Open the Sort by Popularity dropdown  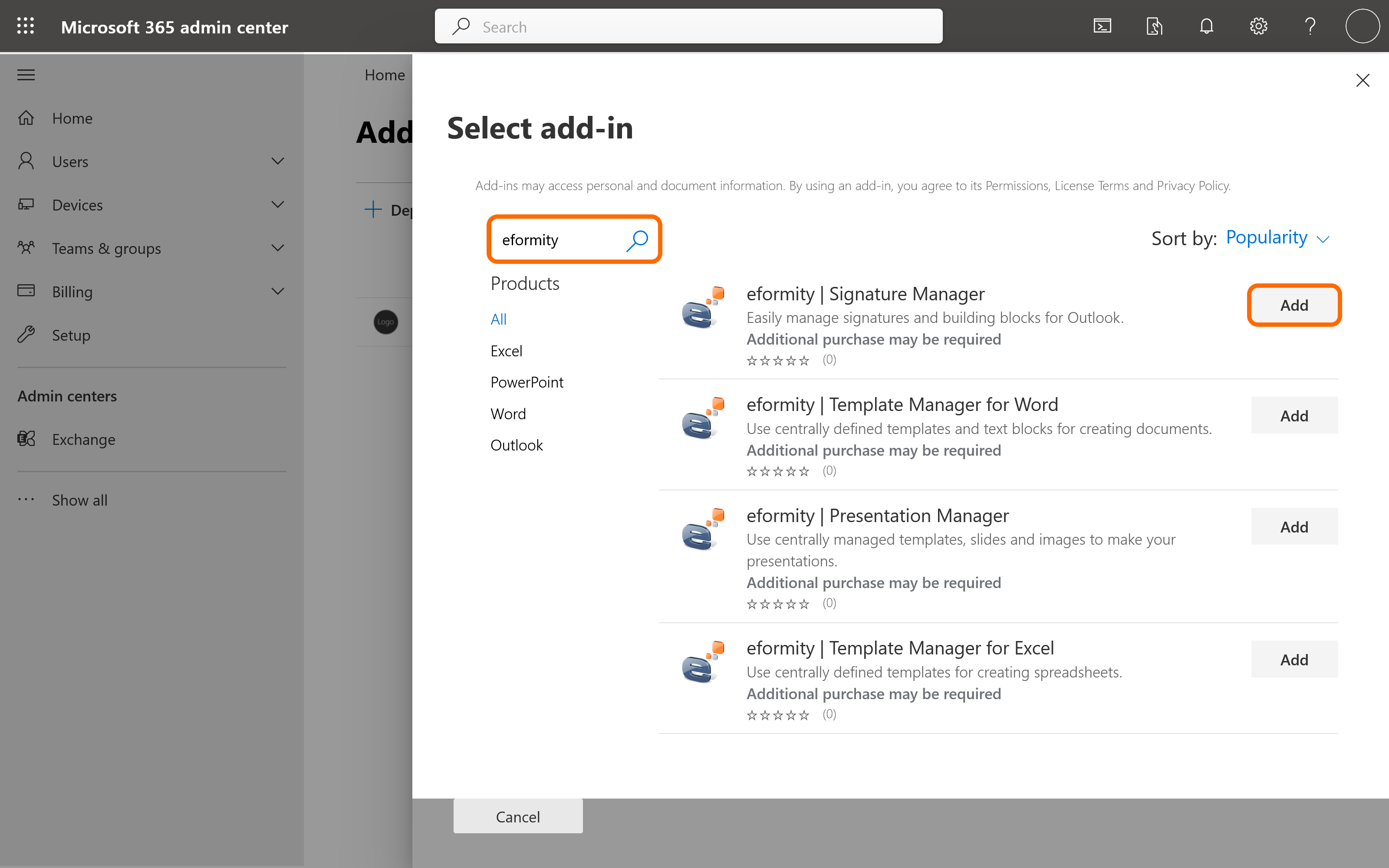[1277, 238]
